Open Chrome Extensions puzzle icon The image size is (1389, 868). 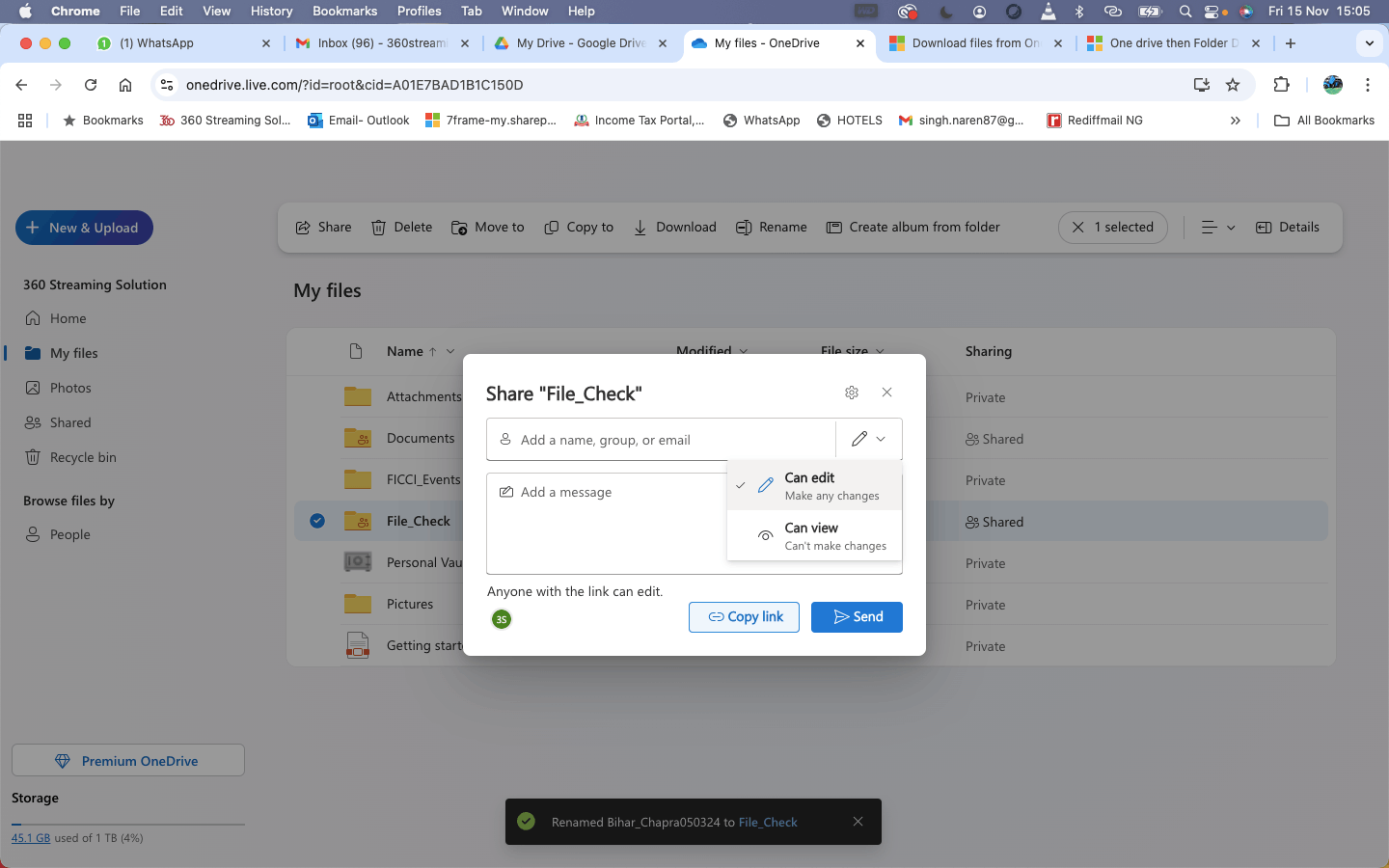coord(1282,85)
